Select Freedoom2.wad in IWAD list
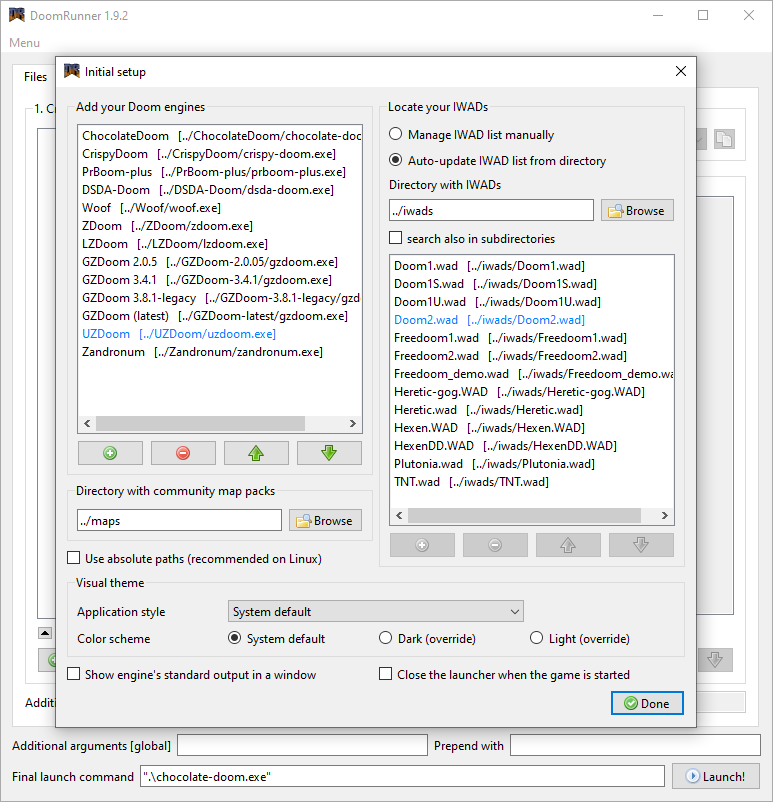Viewport: 773px width, 802px height. click(532, 356)
